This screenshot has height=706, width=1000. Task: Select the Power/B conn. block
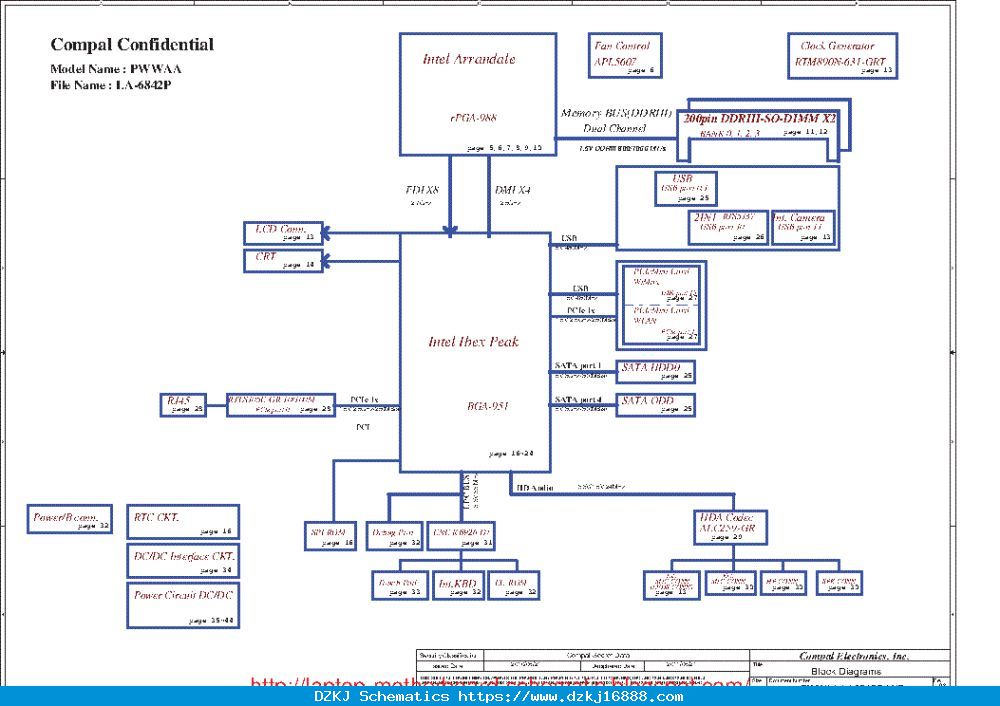70,519
